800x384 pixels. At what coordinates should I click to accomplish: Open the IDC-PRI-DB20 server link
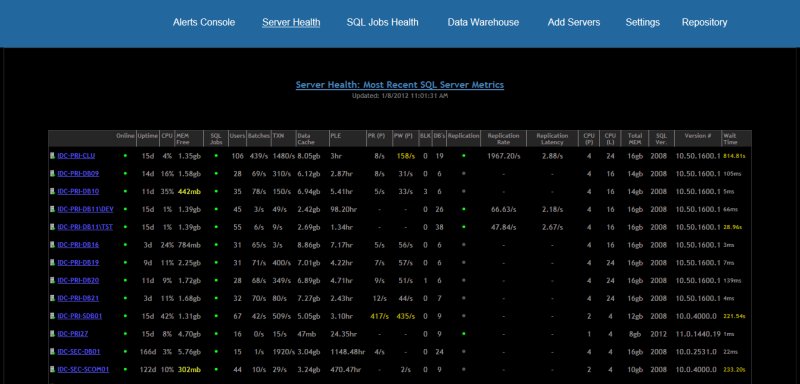78,280
